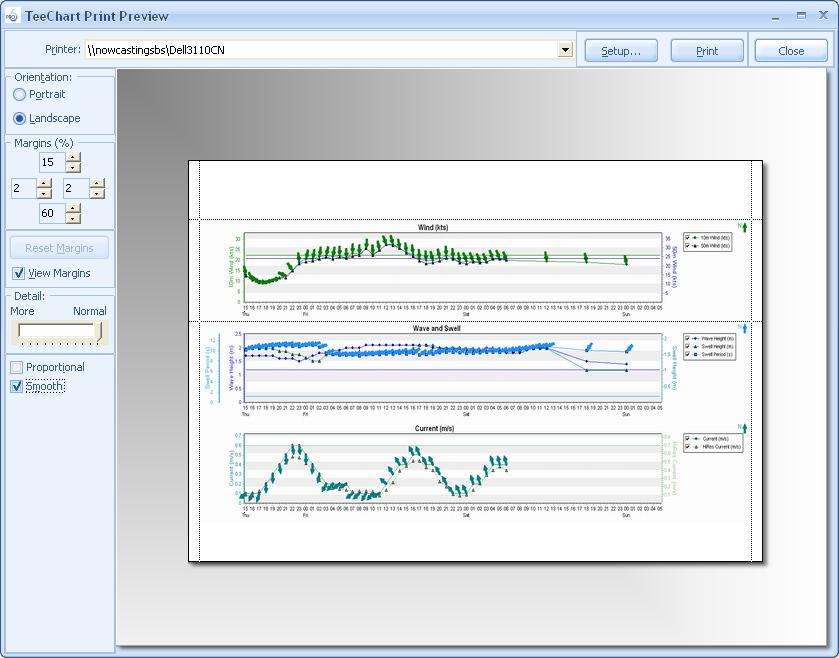Viewport: 839px width, 658px height.
Task: Open printer Setup dialog
Action: (621, 51)
